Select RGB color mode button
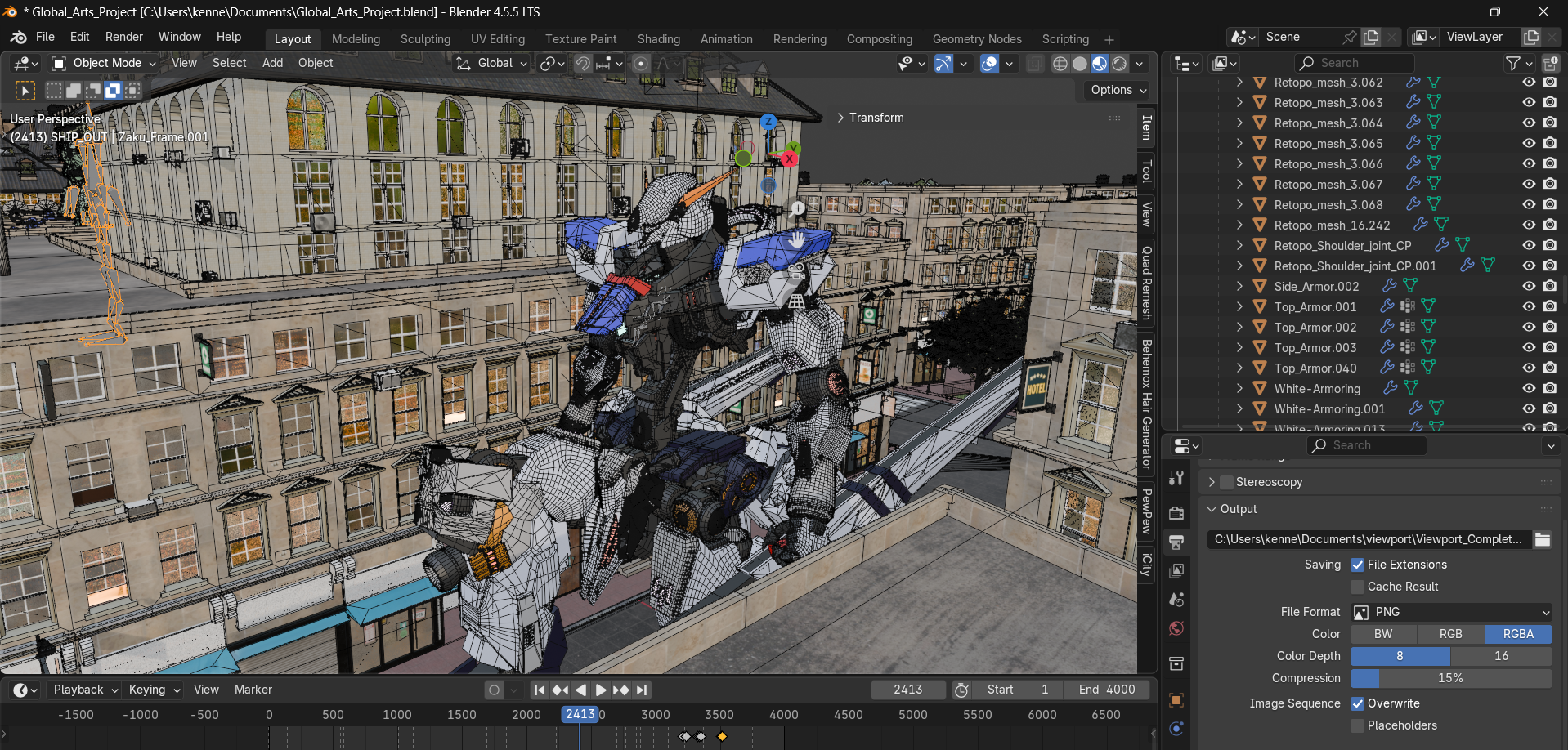The width and height of the screenshot is (1568, 750). pyautogui.click(x=1451, y=634)
